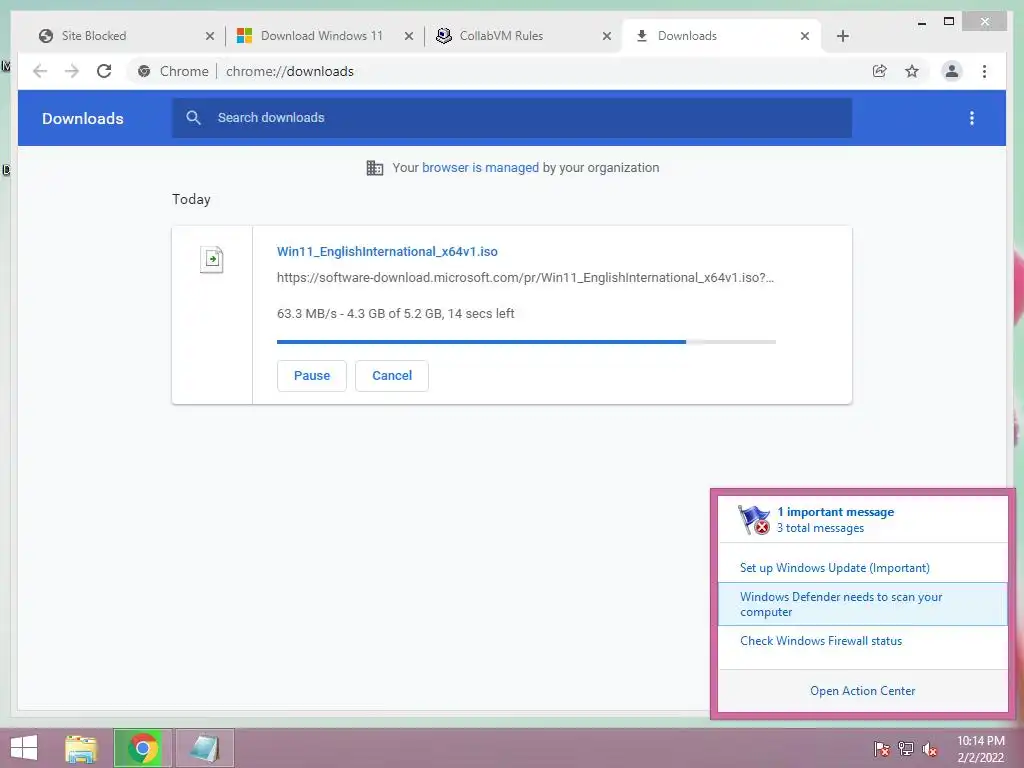Click the network tray icon
This screenshot has width=1024, height=768.
[906, 749]
